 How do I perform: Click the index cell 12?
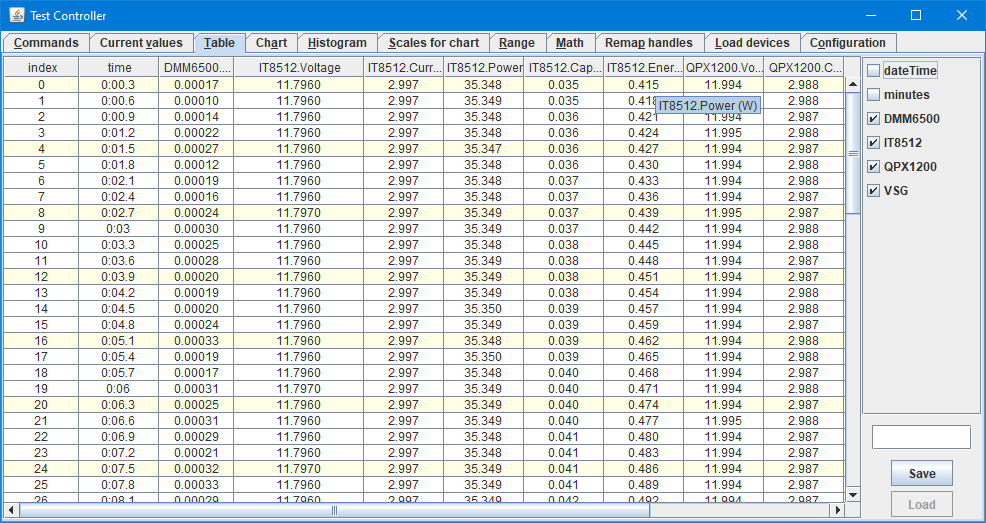click(x=41, y=277)
